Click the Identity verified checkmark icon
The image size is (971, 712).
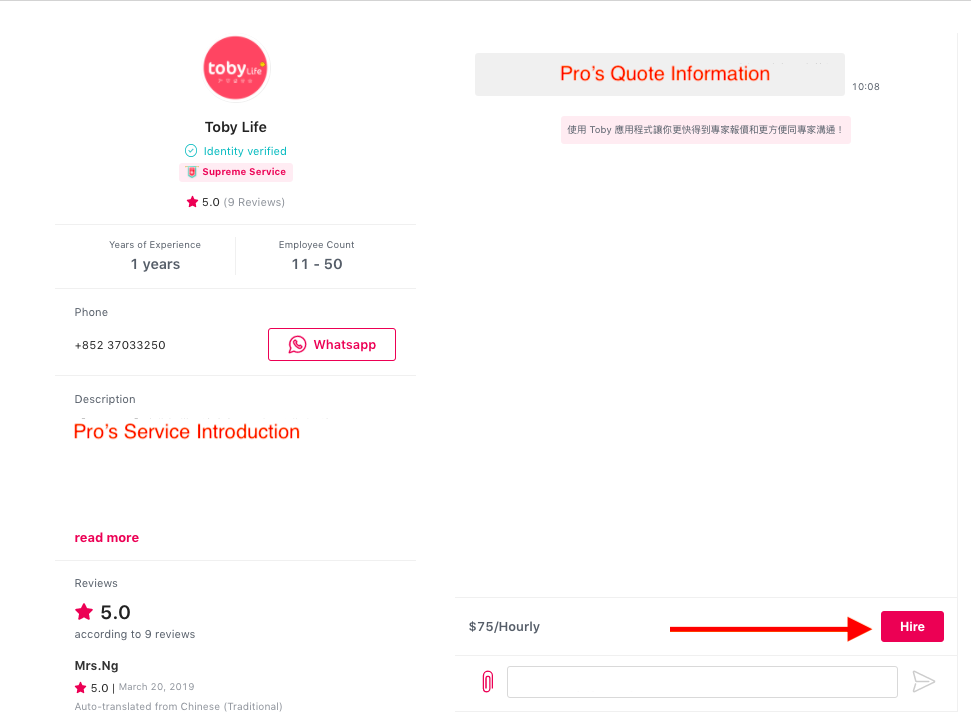[x=191, y=151]
